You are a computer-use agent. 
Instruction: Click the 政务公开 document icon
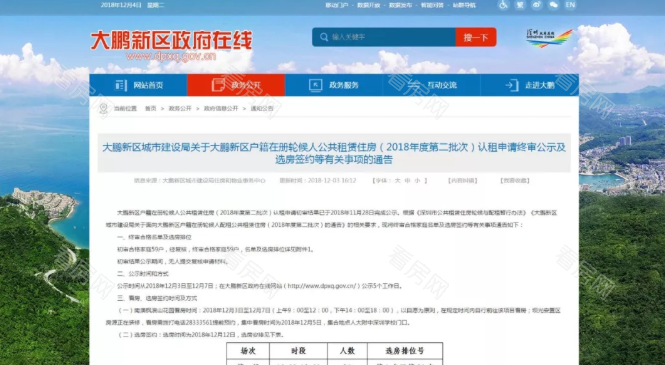point(218,85)
